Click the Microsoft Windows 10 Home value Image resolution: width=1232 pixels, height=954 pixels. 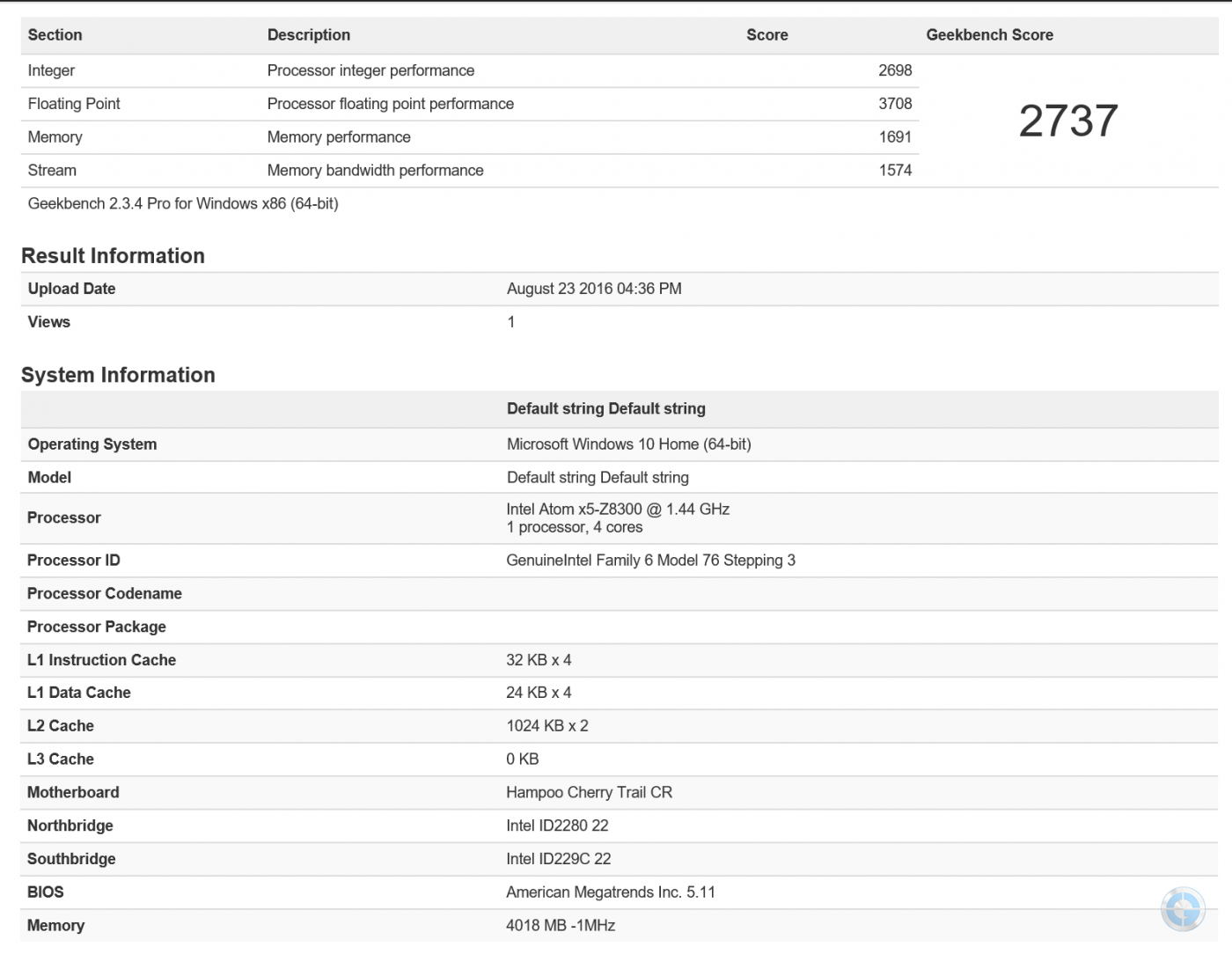point(628,444)
